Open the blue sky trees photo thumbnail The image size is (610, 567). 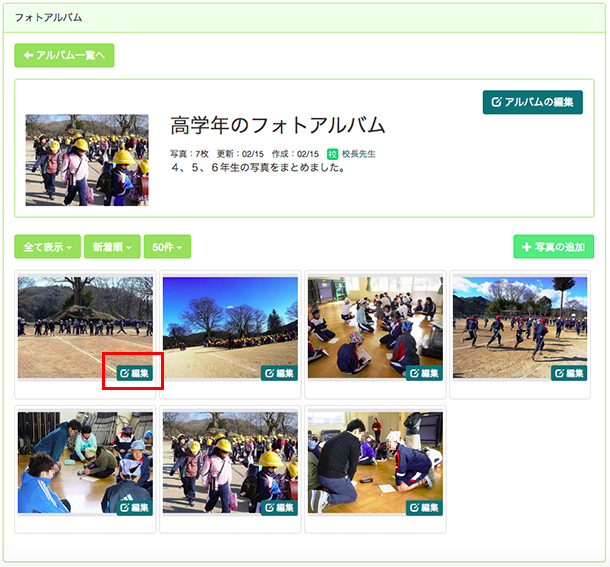pyautogui.click(x=230, y=327)
